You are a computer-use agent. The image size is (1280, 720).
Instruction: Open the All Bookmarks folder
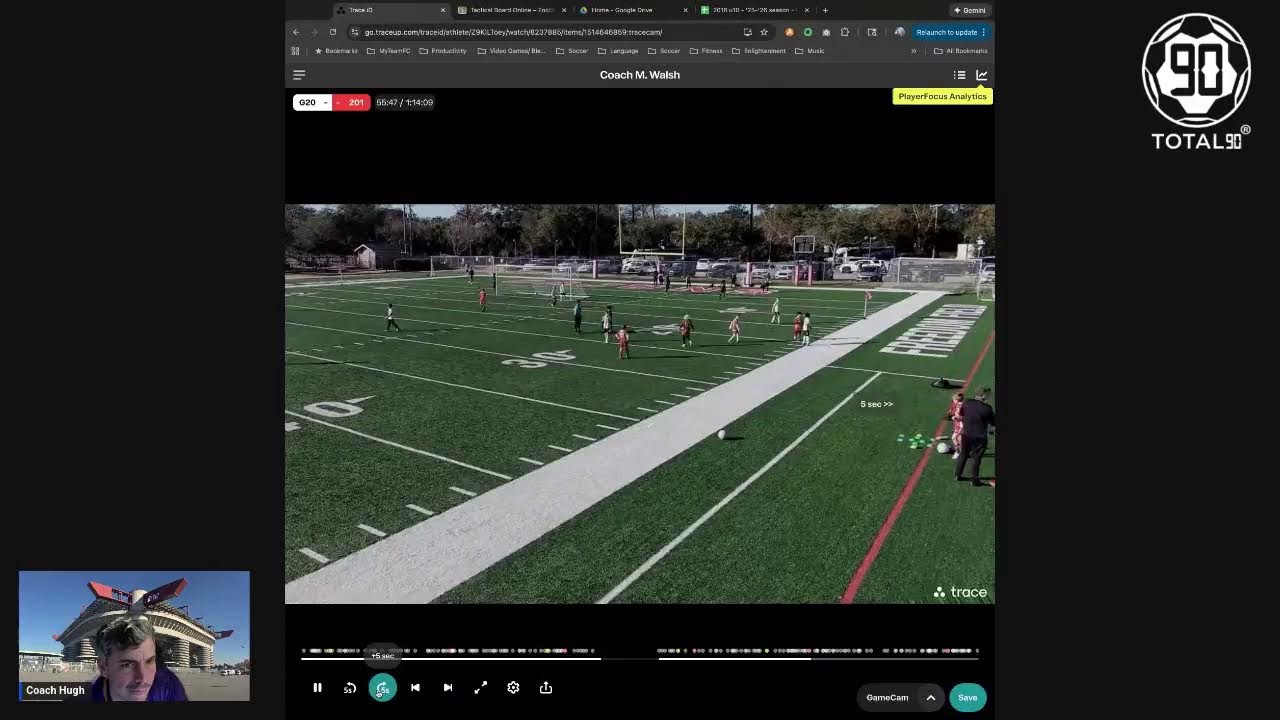[961, 51]
